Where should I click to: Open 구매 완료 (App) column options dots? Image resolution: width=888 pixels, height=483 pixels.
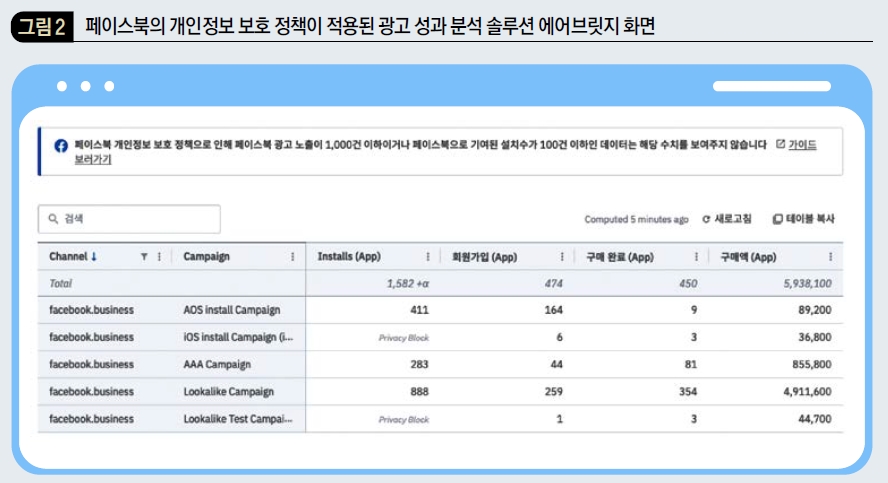click(696, 257)
